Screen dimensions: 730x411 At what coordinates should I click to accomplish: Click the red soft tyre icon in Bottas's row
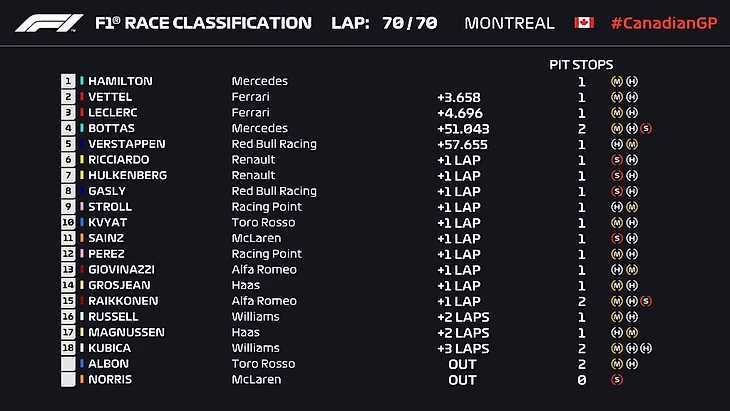647,128
